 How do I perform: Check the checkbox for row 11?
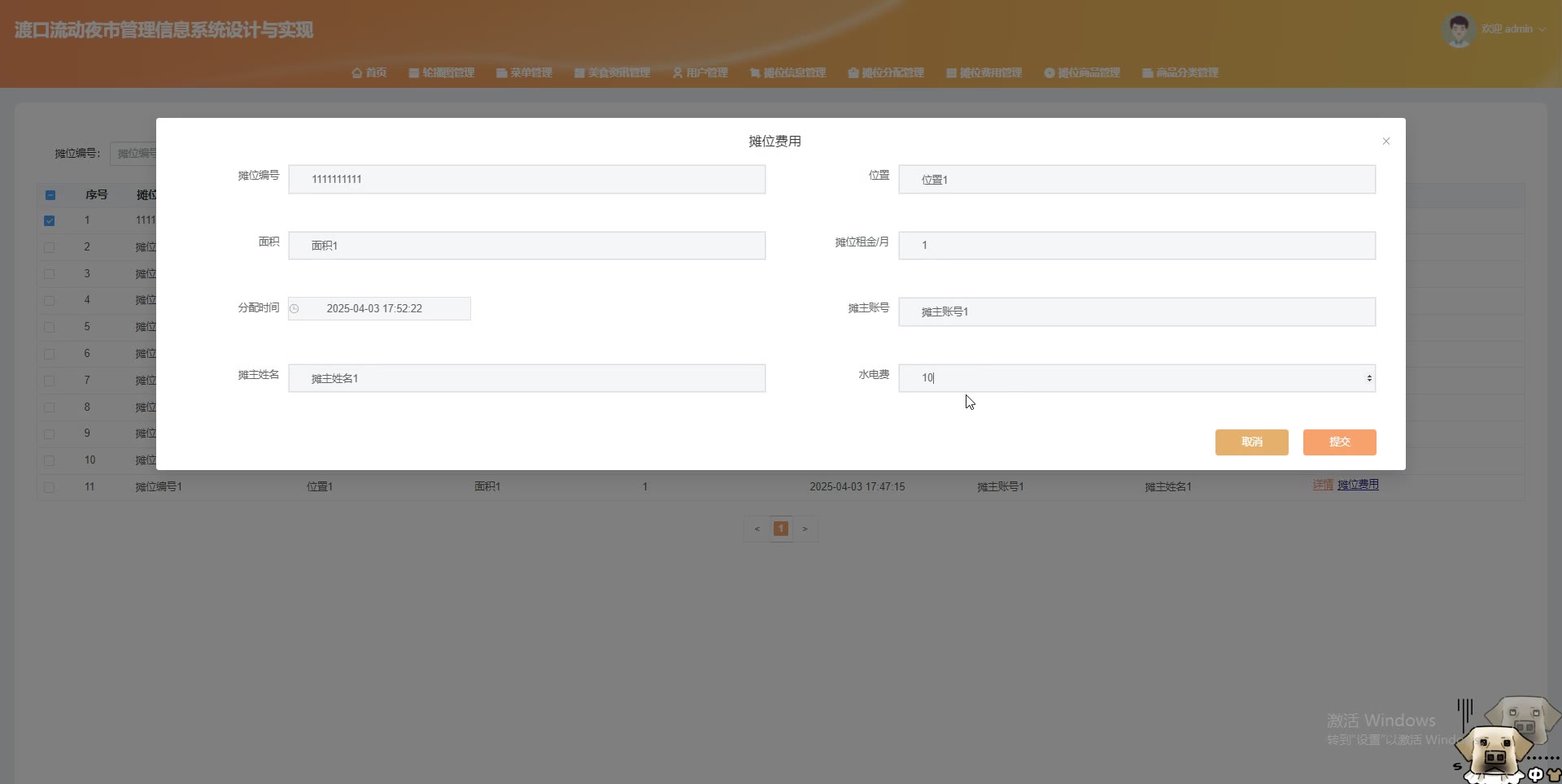pos(50,487)
